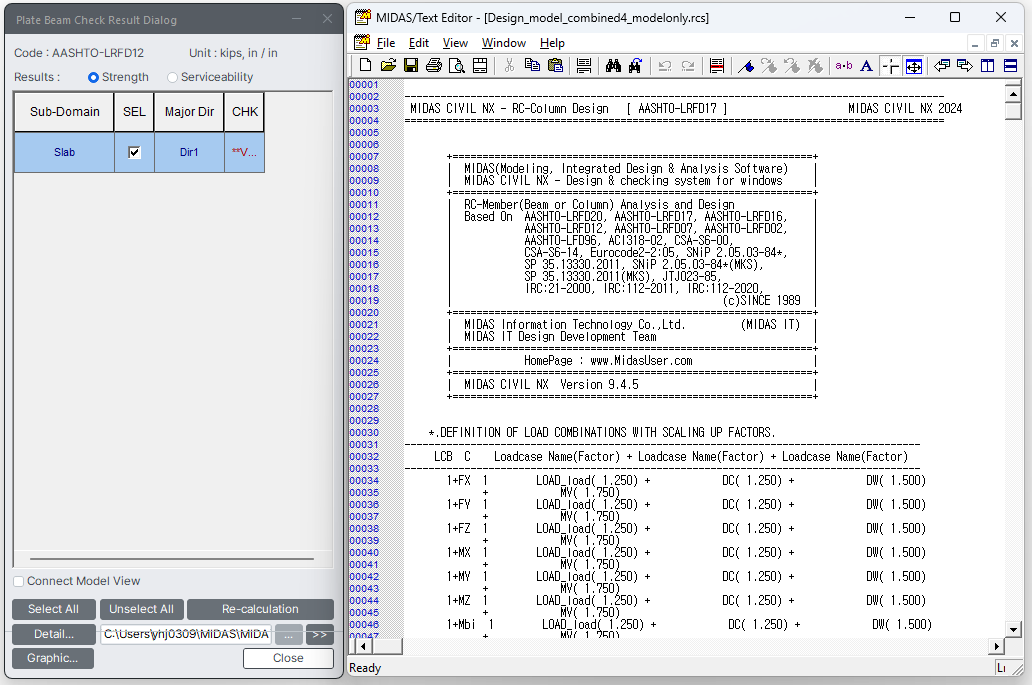The image size is (1032, 685).
Task: Click the right arrow of the horizontal scrollbar
Action: point(996,646)
